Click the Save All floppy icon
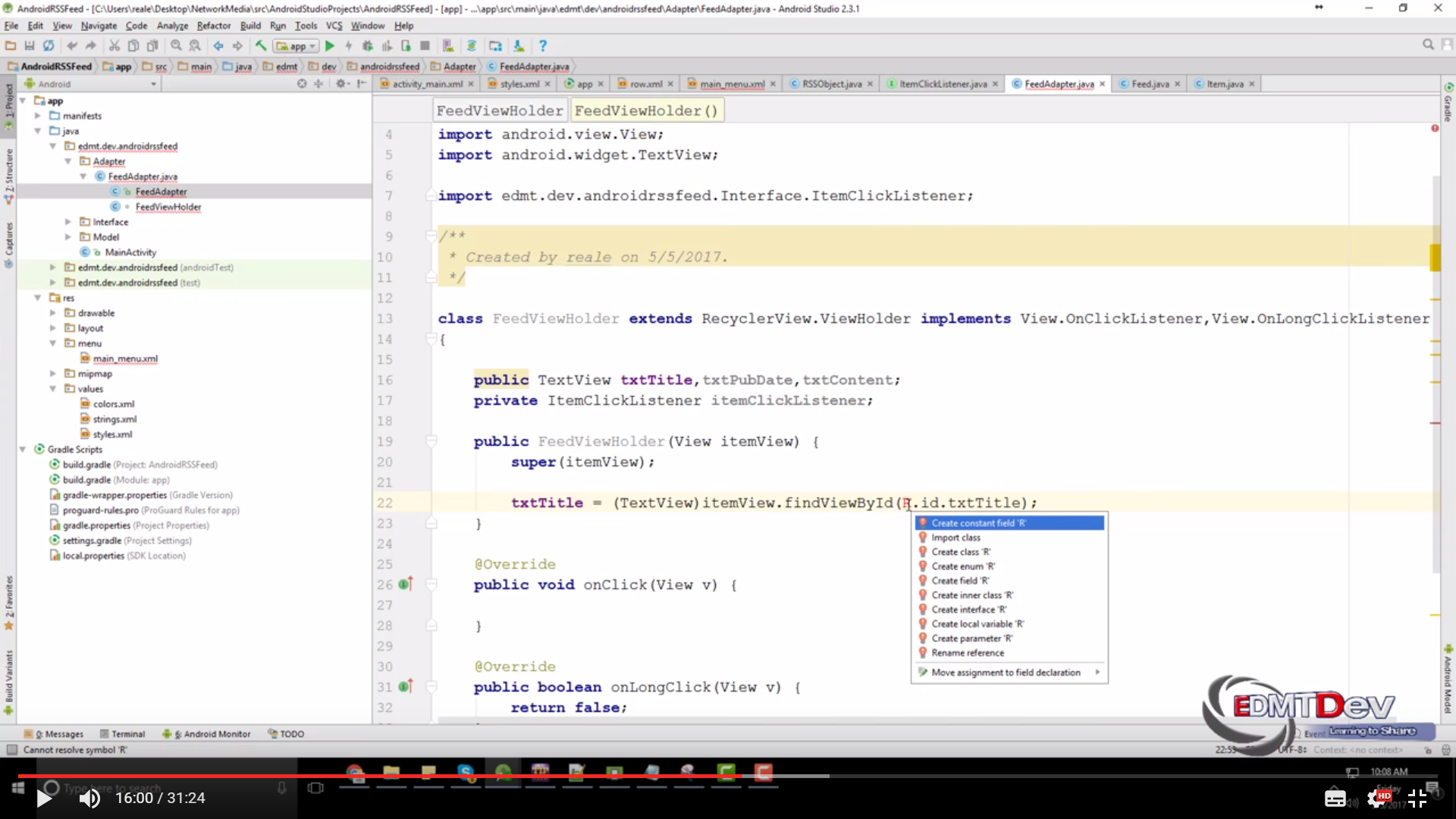This screenshot has width=1456, height=819. coord(30,46)
